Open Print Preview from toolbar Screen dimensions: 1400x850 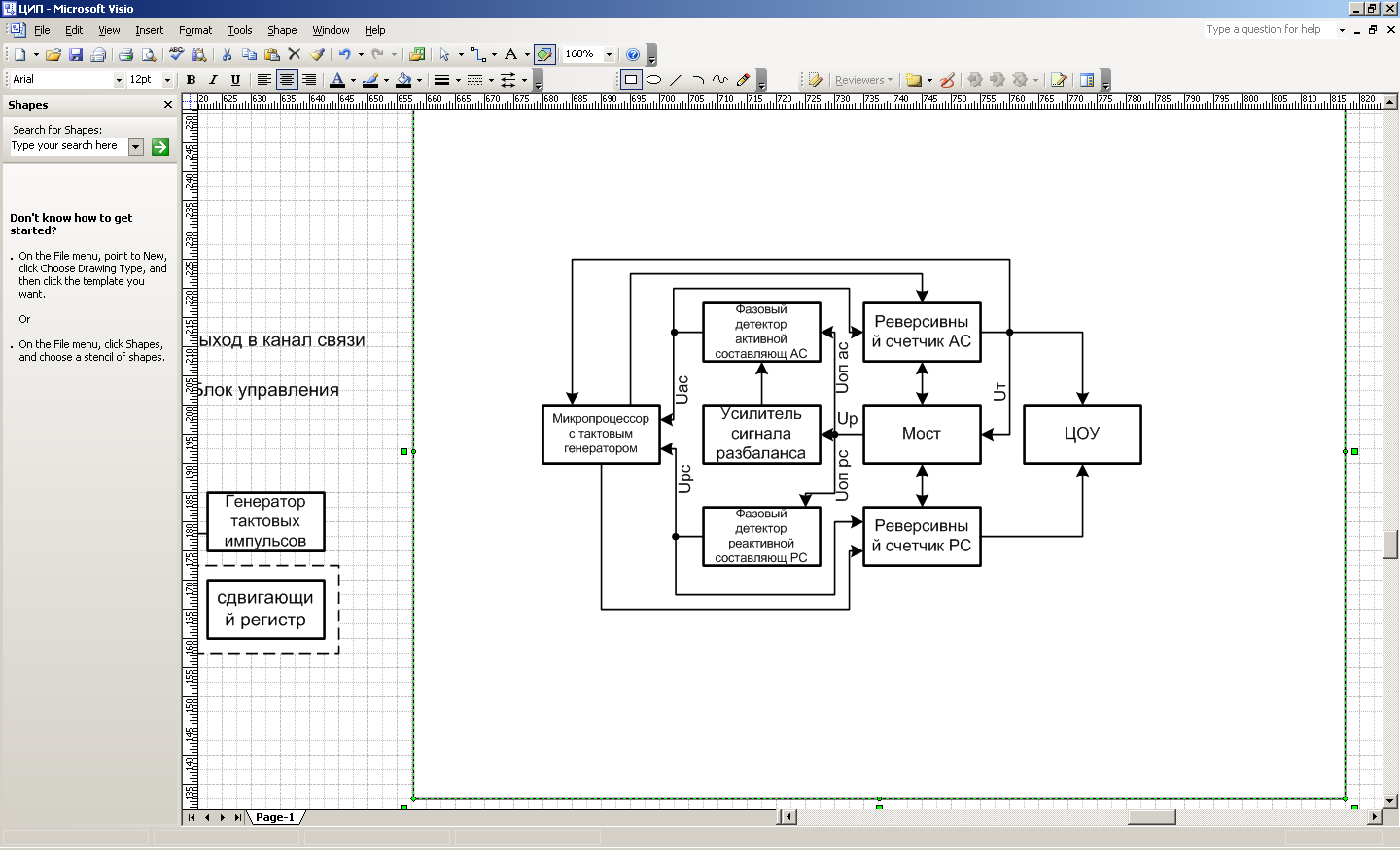[149, 54]
